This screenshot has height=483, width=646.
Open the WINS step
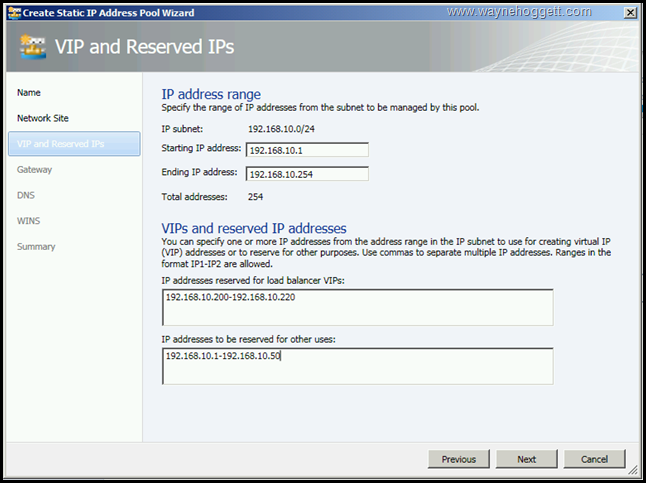tap(29, 221)
